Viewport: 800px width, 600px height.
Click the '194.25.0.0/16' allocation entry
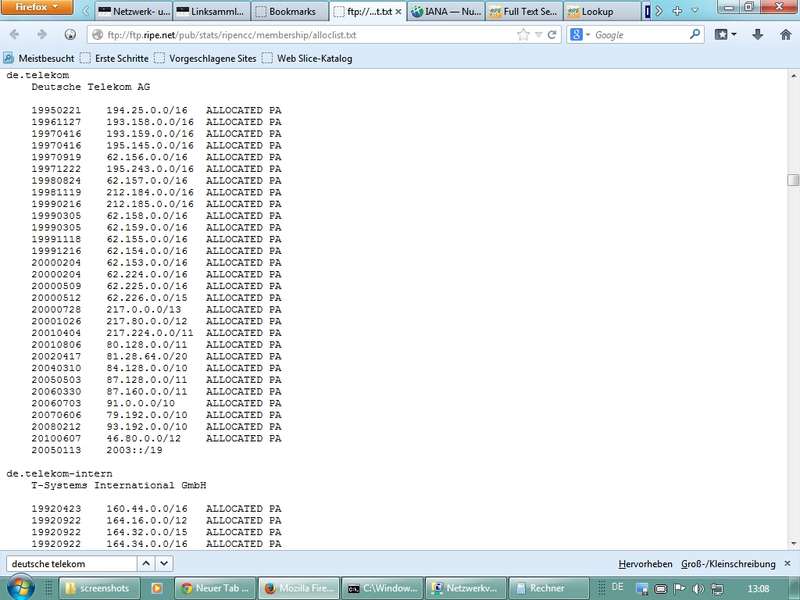coord(147,110)
